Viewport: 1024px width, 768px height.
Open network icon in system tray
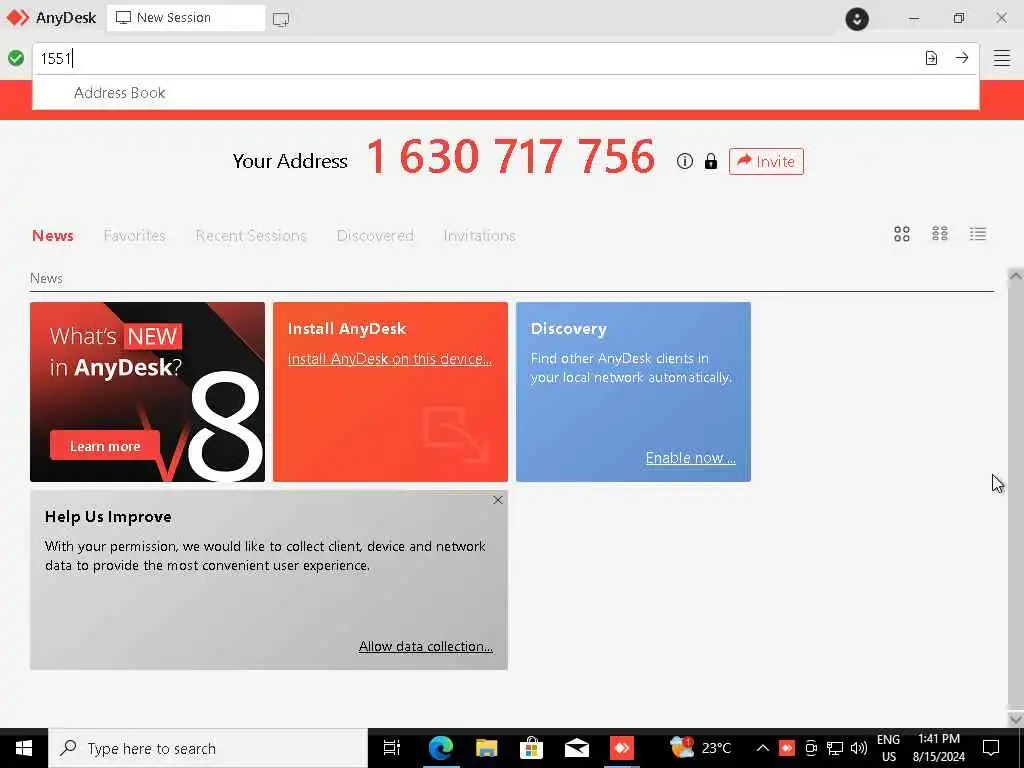835,748
